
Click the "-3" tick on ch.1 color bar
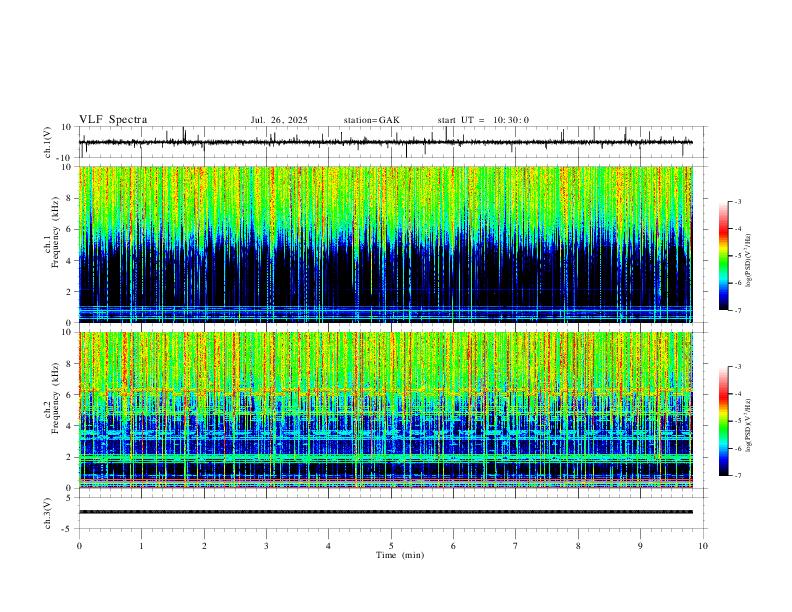738,201
